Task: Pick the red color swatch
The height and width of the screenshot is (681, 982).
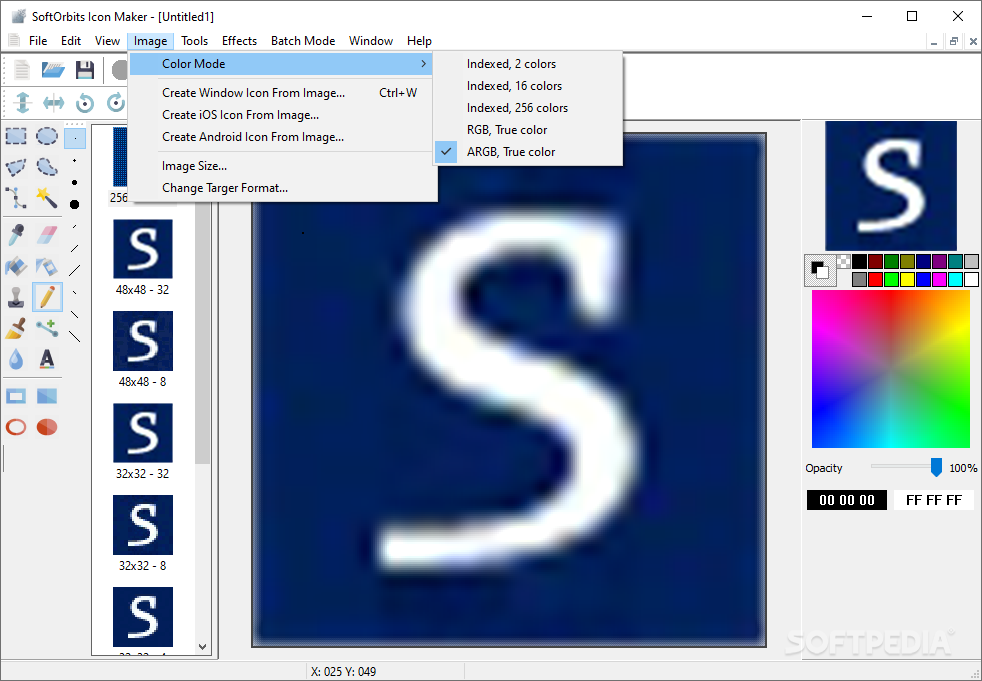Action: [876, 279]
